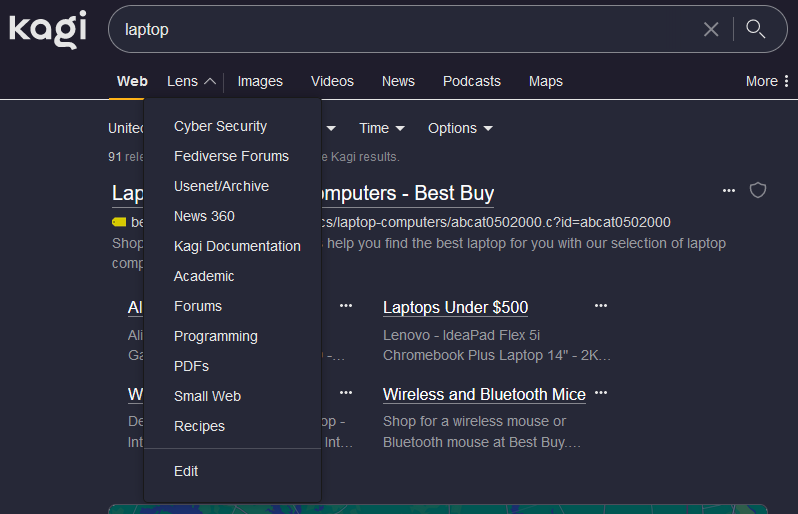The image size is (798, 514).
Task: Expand the Options filter dropdown
Action: pyautogui.click(x=460, y=128)
